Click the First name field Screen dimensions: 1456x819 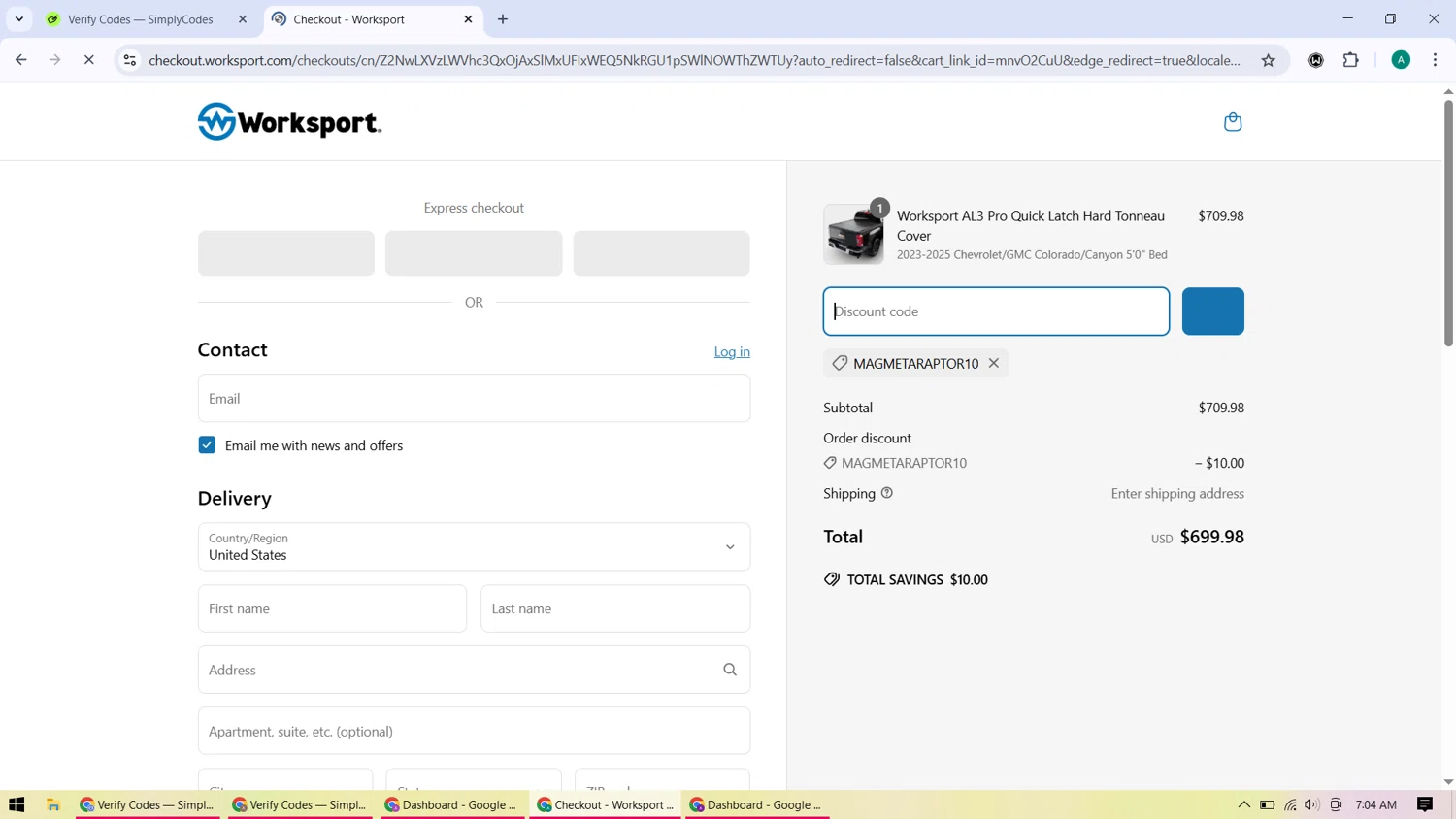click(x=332, y=608)
